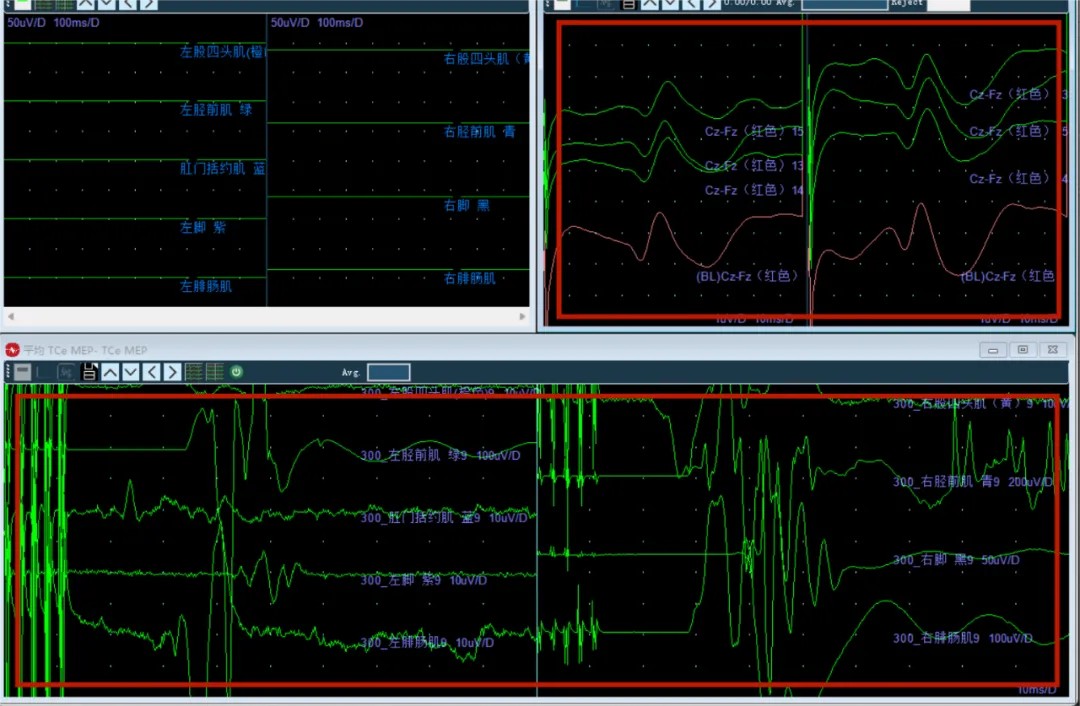Screen dimensions: 1080x706
Task: Click the Reject field in the top-right window
Action: coord(948,4)
